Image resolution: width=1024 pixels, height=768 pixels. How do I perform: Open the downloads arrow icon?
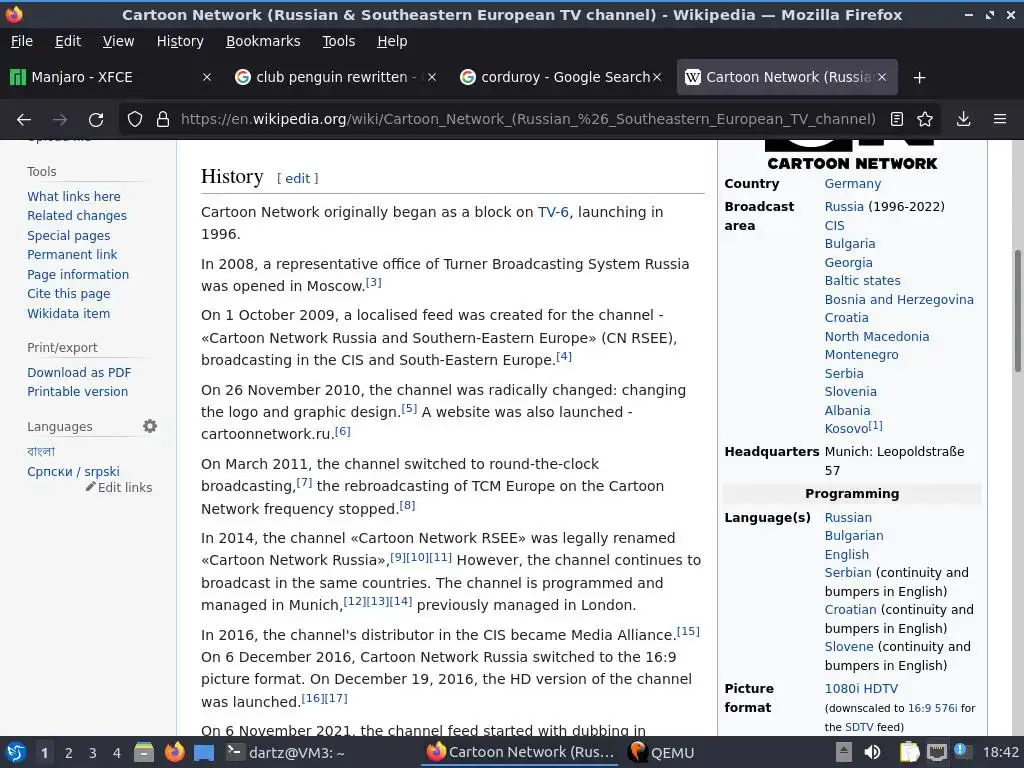coord(963,119)
